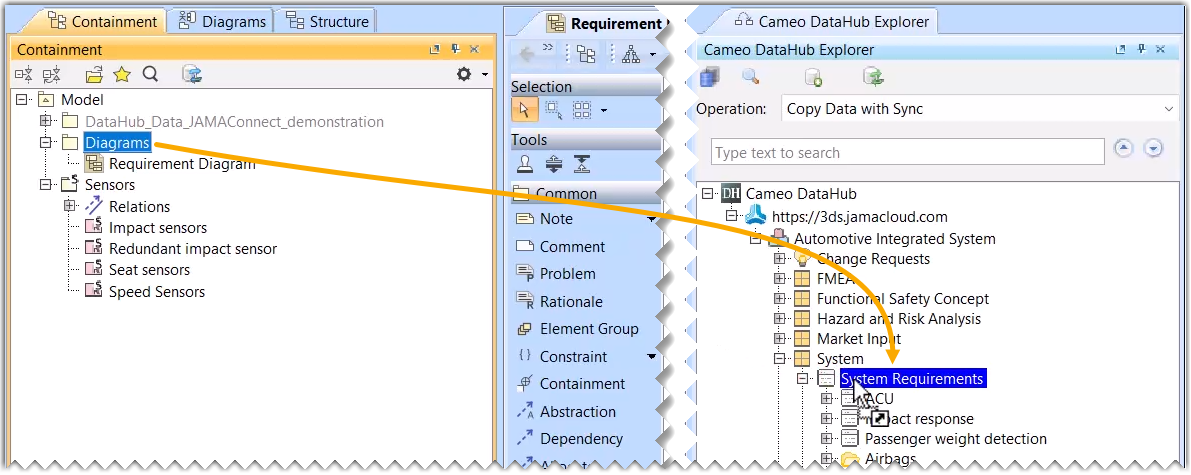Click the third Tools icon with bars

click(582, 163)
